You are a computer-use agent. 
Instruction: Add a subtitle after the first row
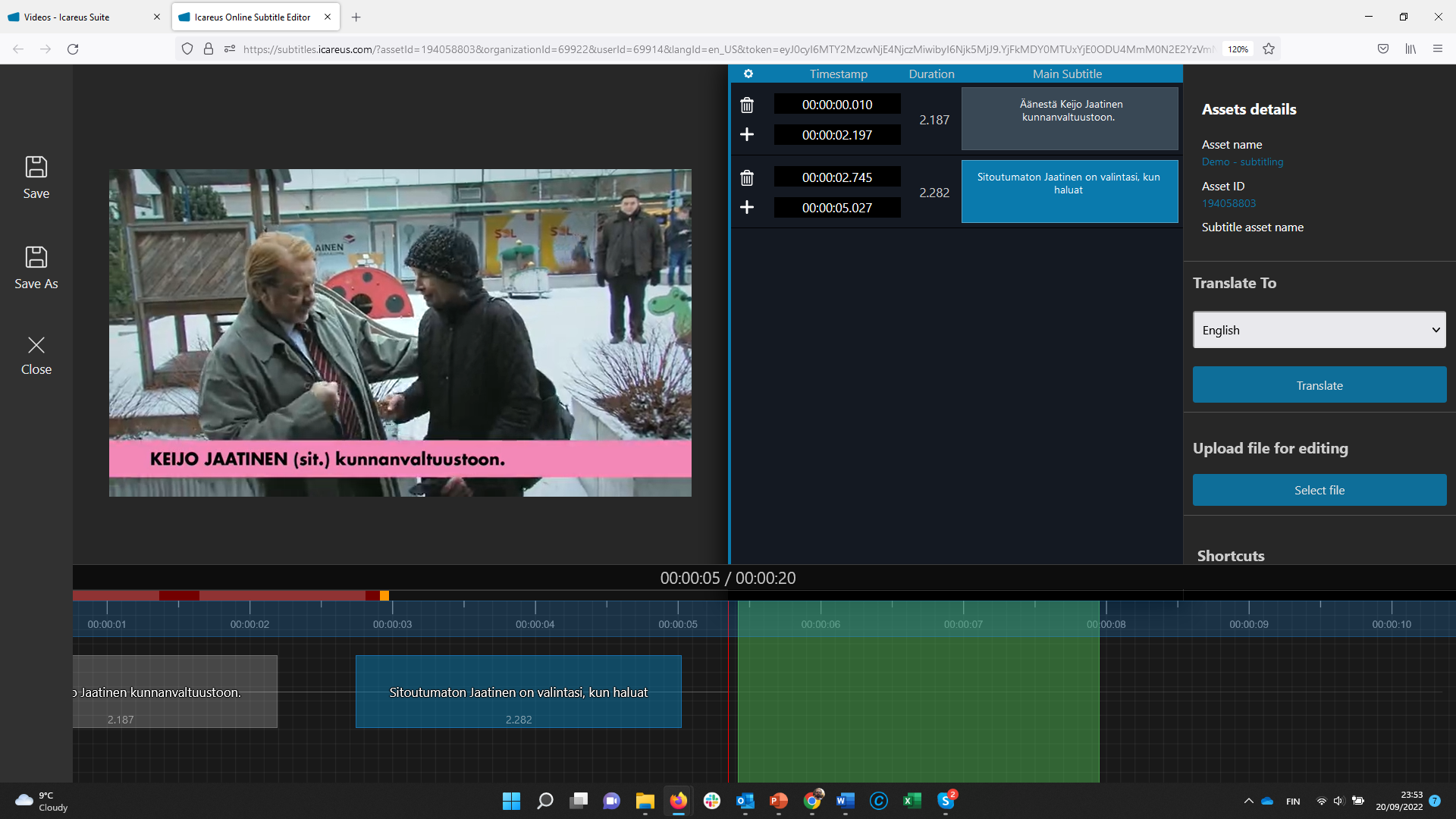click(x=747, y=135)
